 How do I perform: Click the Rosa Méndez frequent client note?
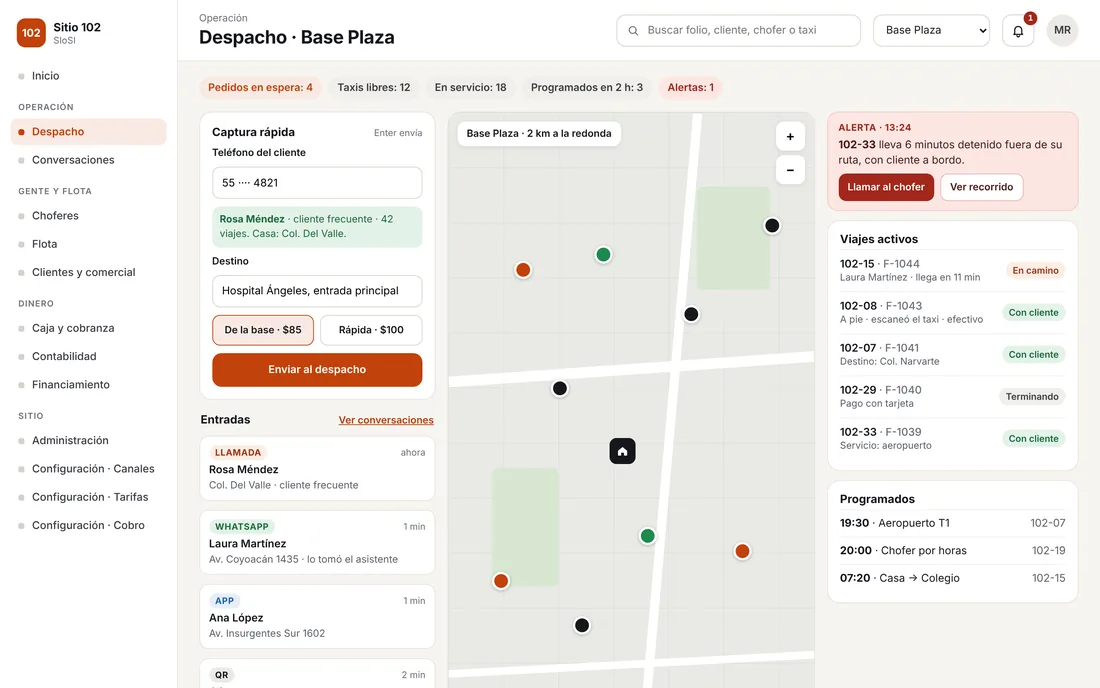[317, 227]
